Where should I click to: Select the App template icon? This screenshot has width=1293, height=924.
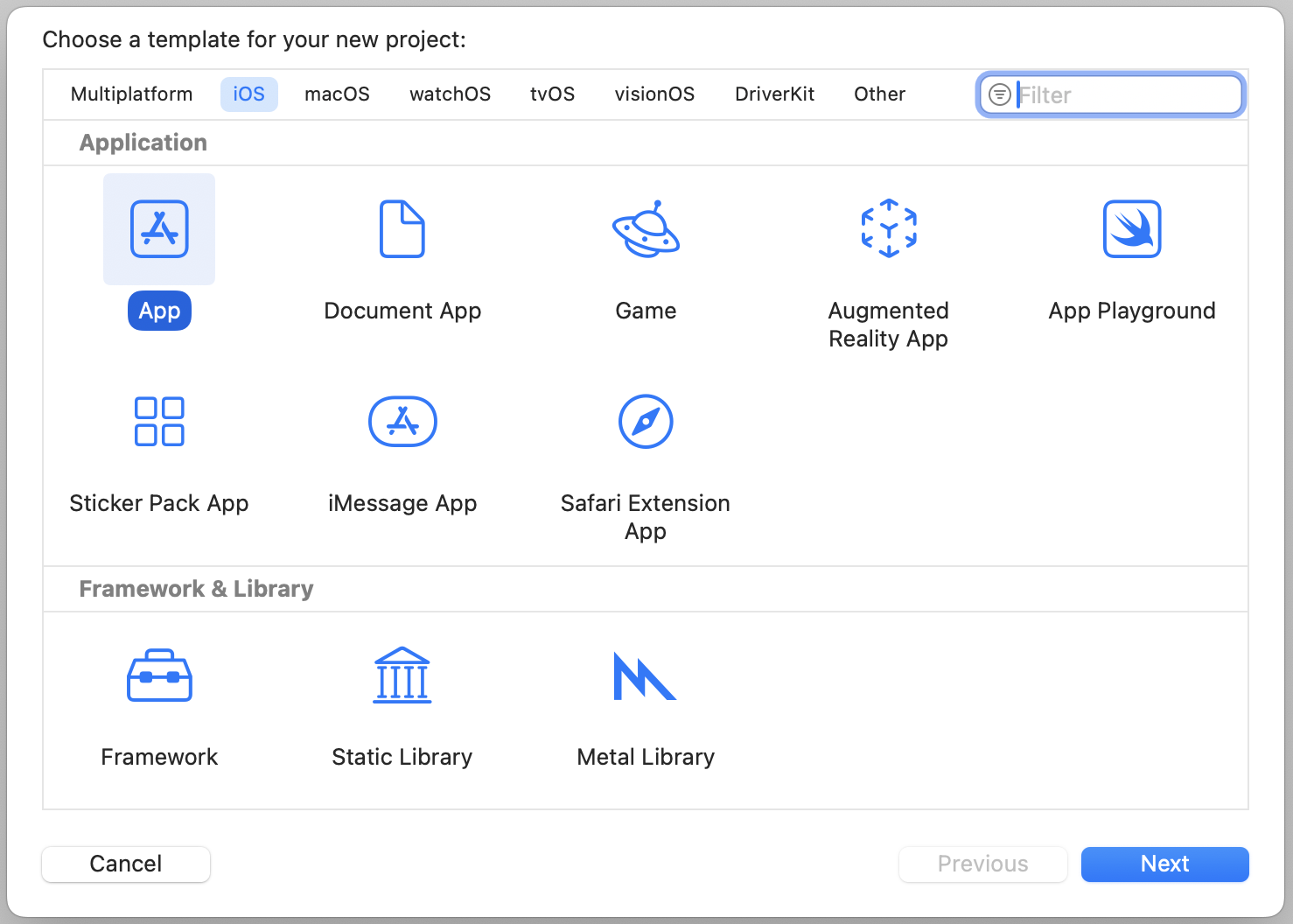[159, 229]
